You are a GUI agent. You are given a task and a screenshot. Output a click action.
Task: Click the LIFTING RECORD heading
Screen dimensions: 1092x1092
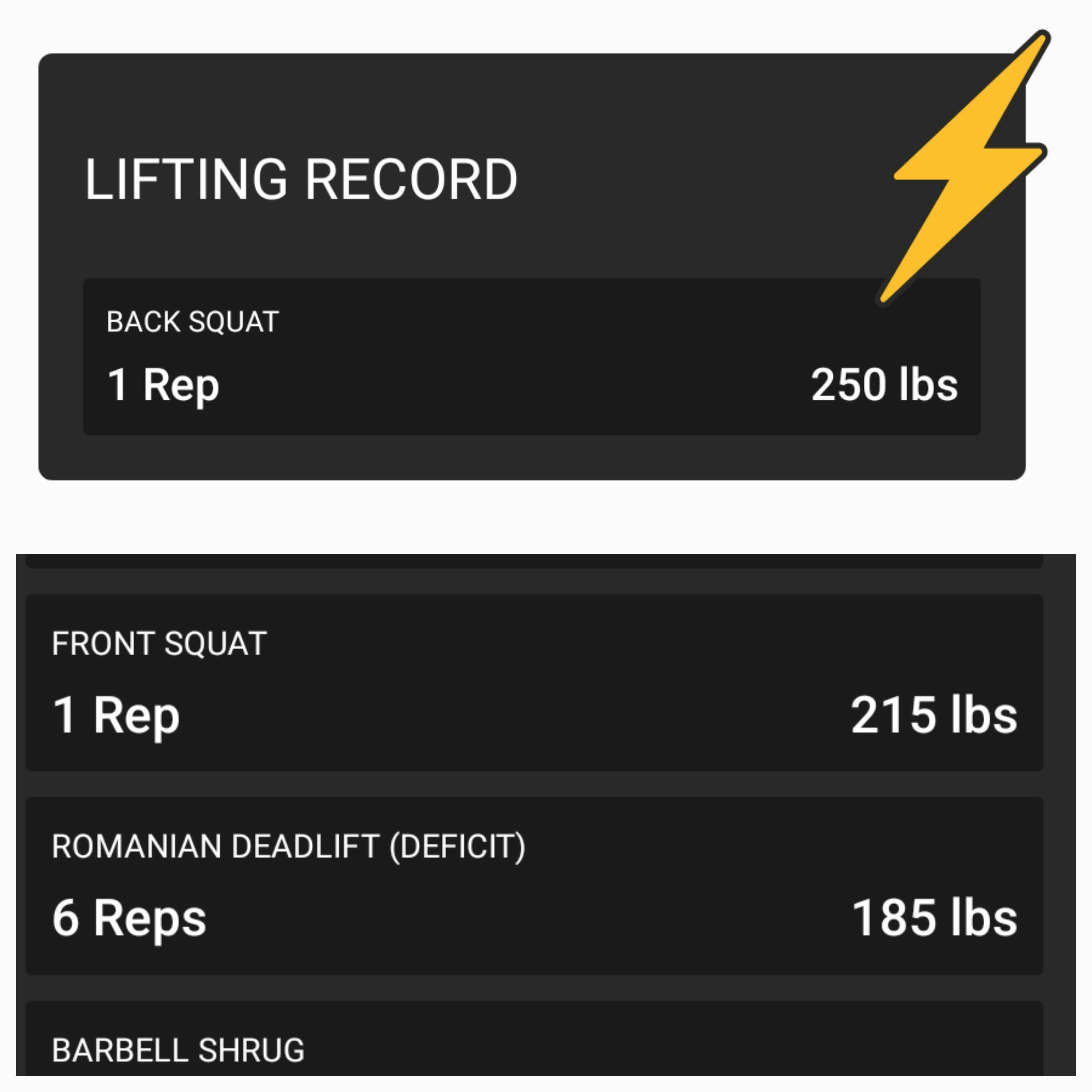[x=301, y=180]
